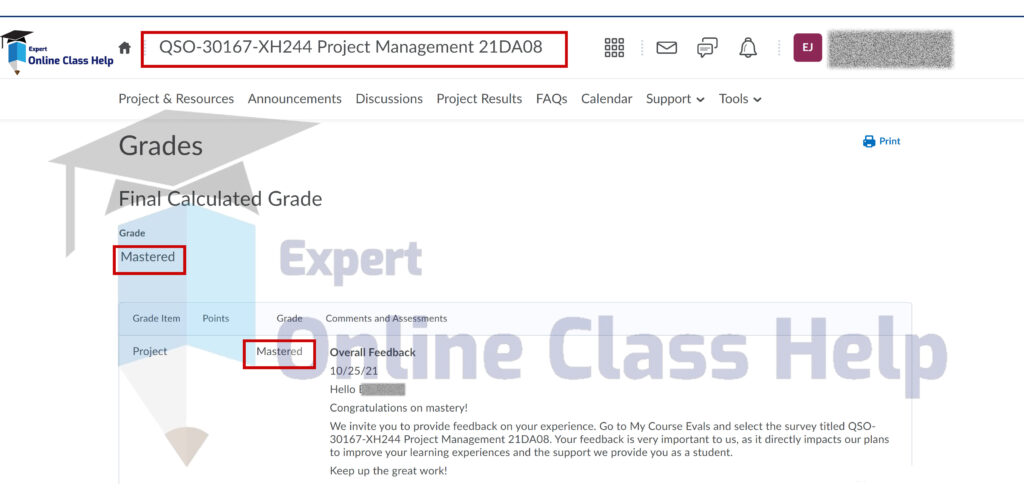
Task: Click the feedback date 10/25/21
Action: tap(353, 371)
